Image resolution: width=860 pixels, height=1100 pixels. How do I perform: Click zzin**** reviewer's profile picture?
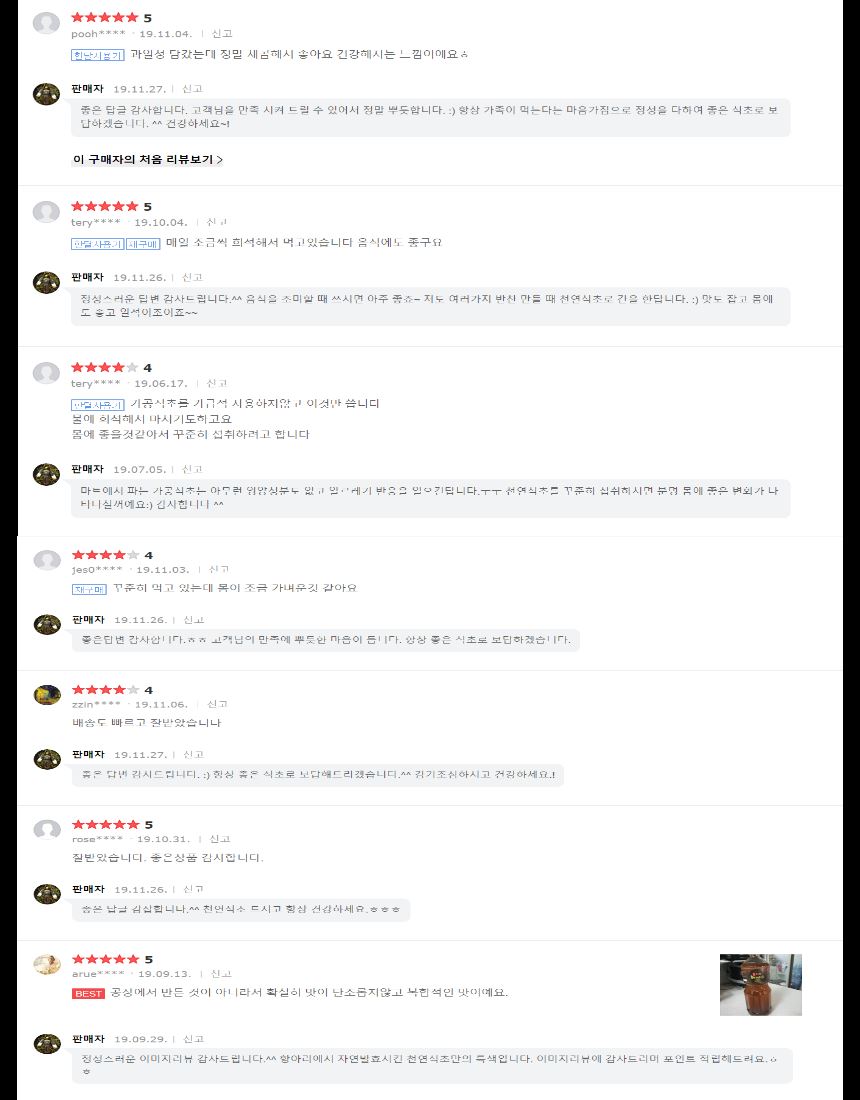[x=47, y=695]
